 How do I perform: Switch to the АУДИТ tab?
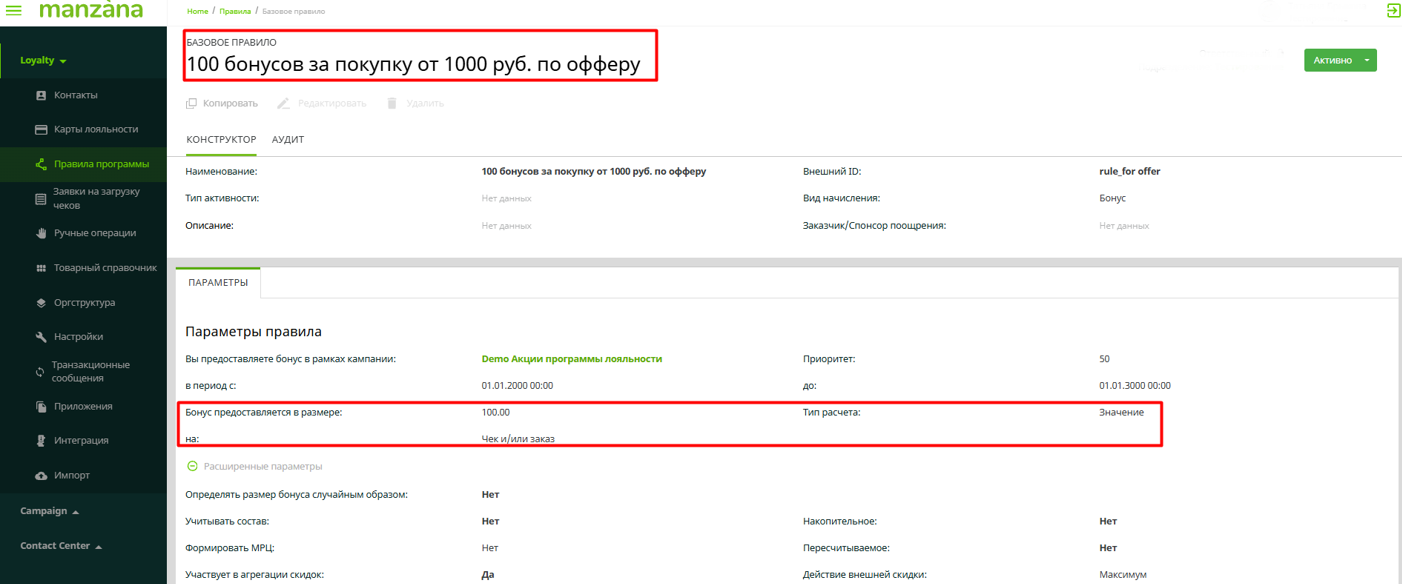coord(288,140)
